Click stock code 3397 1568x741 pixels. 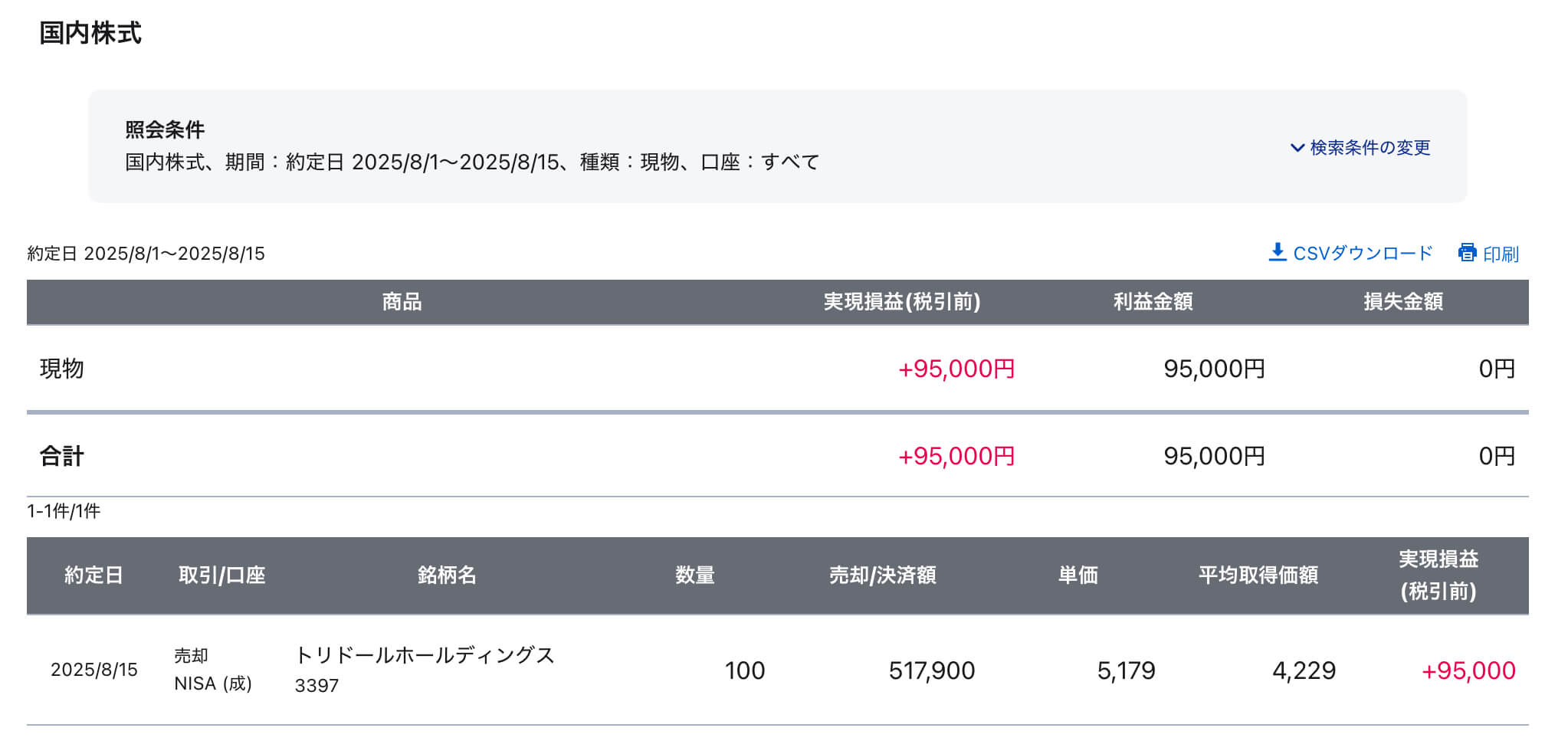point(317,686)
